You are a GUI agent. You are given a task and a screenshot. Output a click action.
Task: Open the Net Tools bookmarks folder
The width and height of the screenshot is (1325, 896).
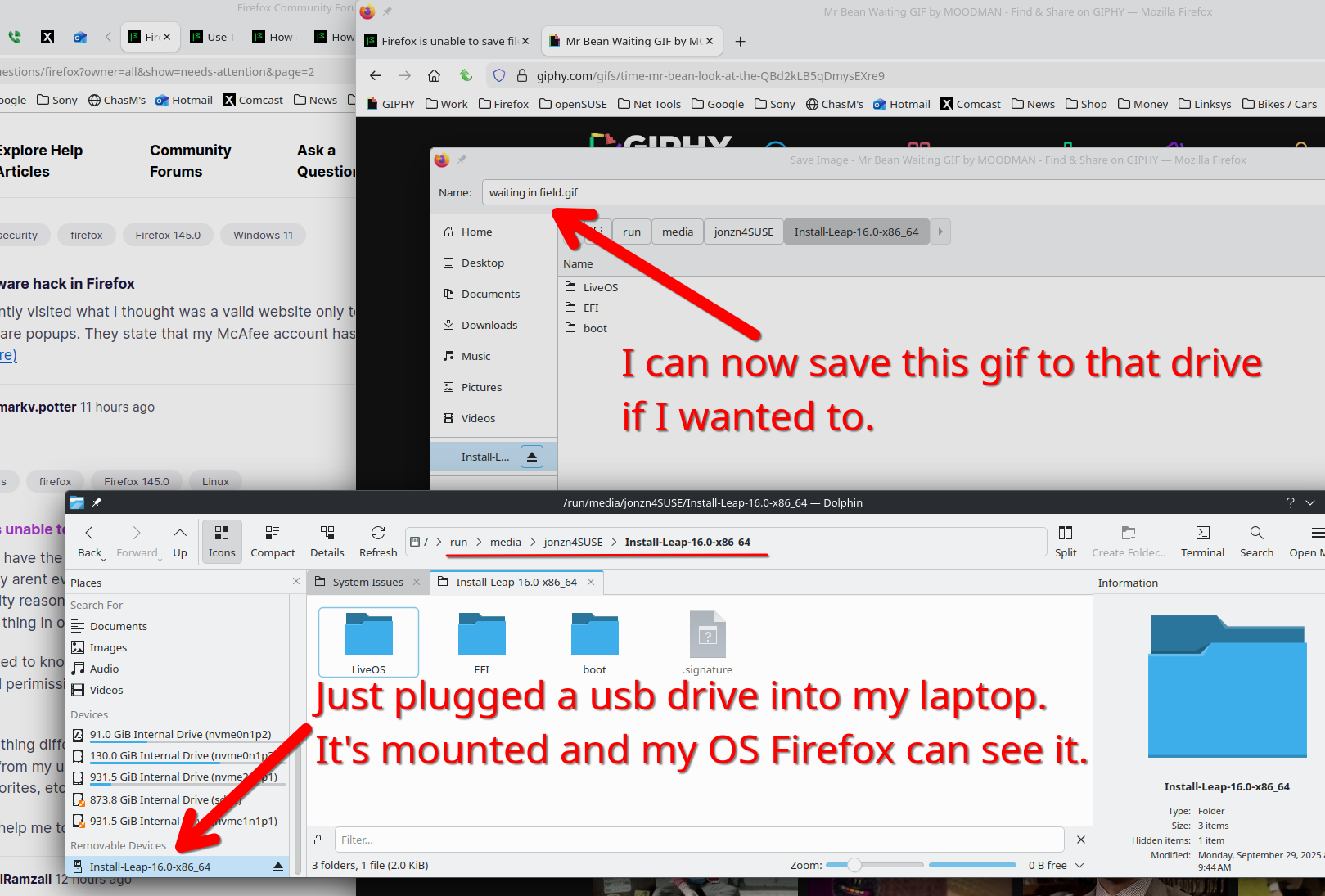point(650,104)
